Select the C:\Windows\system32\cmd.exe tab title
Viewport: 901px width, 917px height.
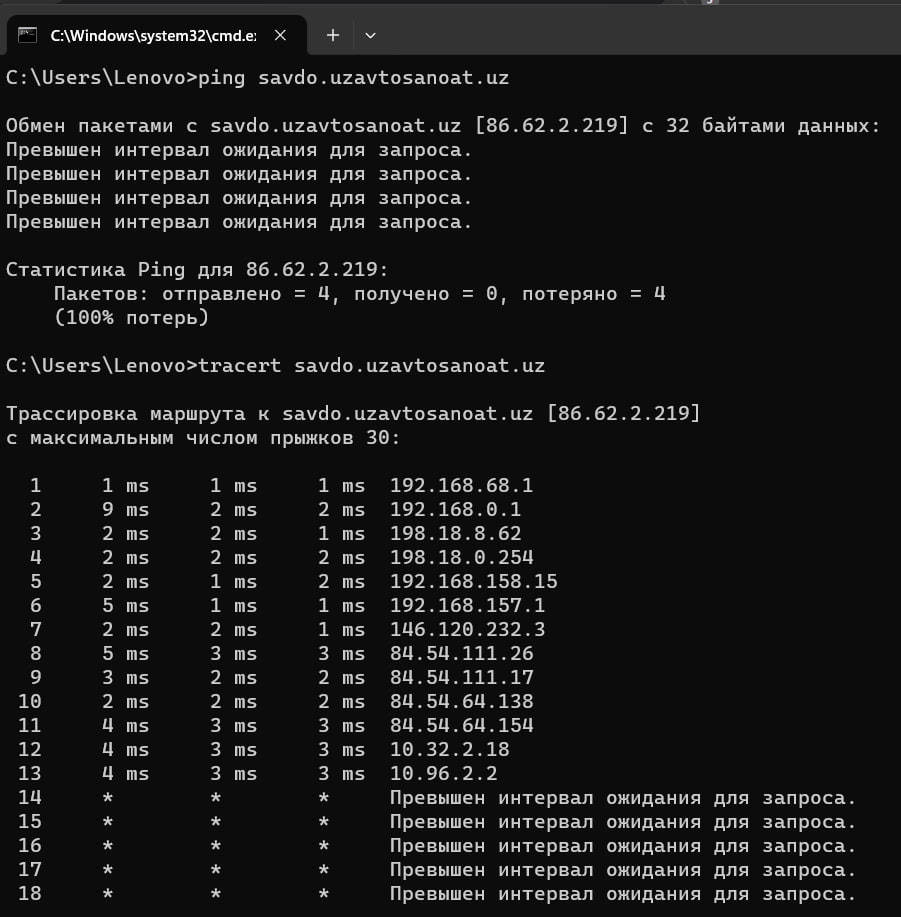tap(152, 35)
